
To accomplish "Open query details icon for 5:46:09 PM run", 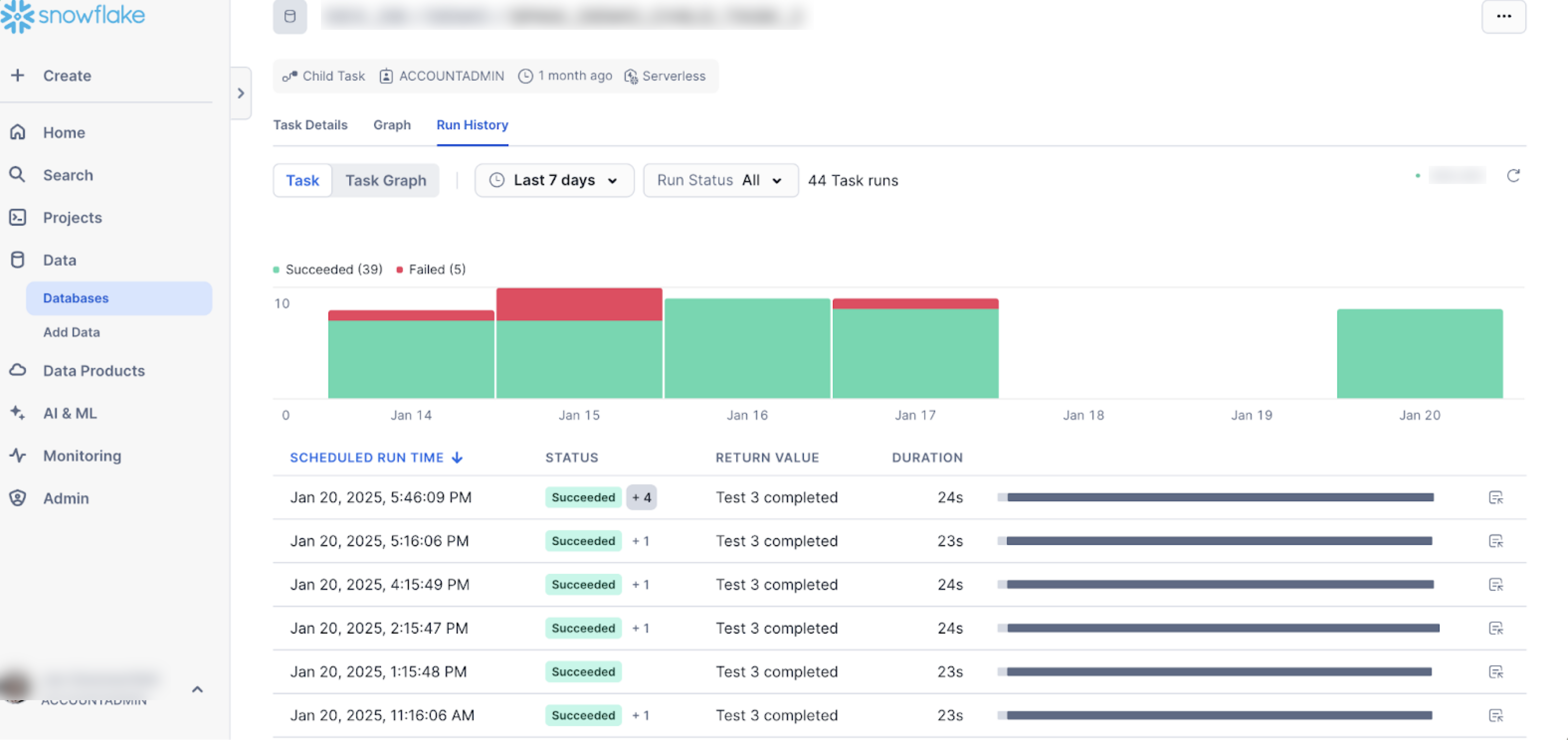I will coord(1495,498).
